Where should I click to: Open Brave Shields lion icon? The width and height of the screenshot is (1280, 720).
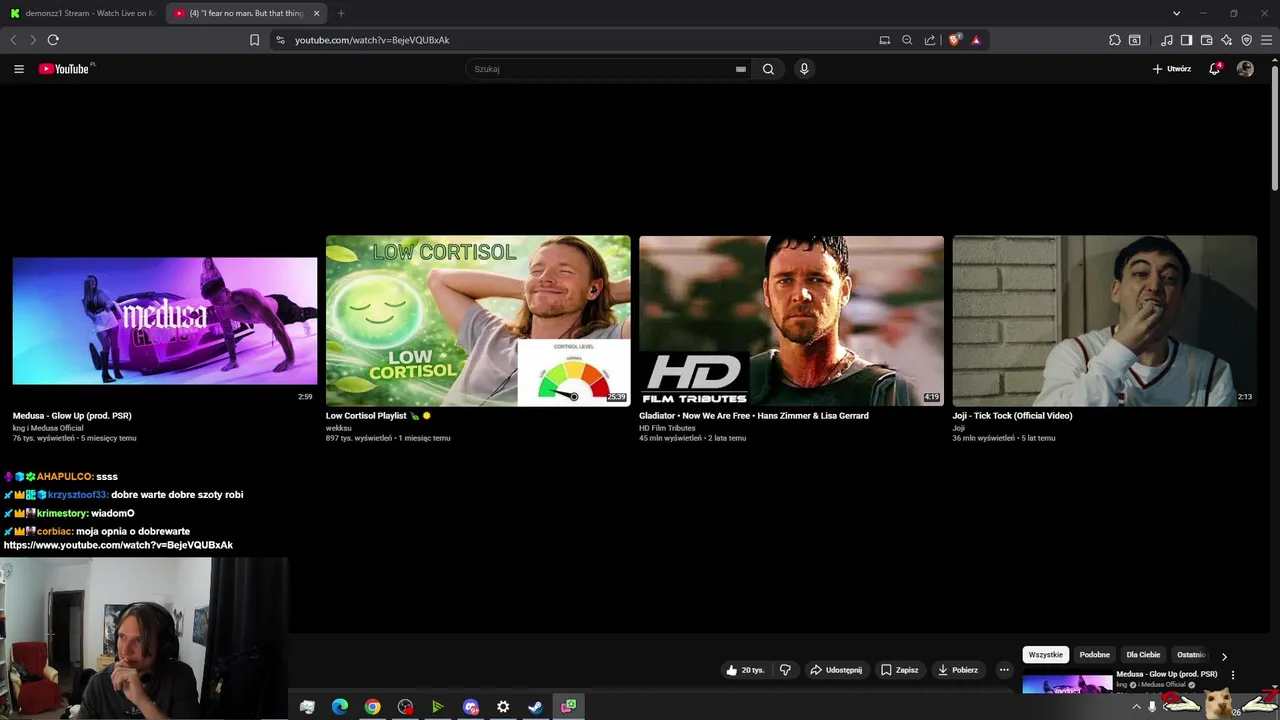[954, 40]
